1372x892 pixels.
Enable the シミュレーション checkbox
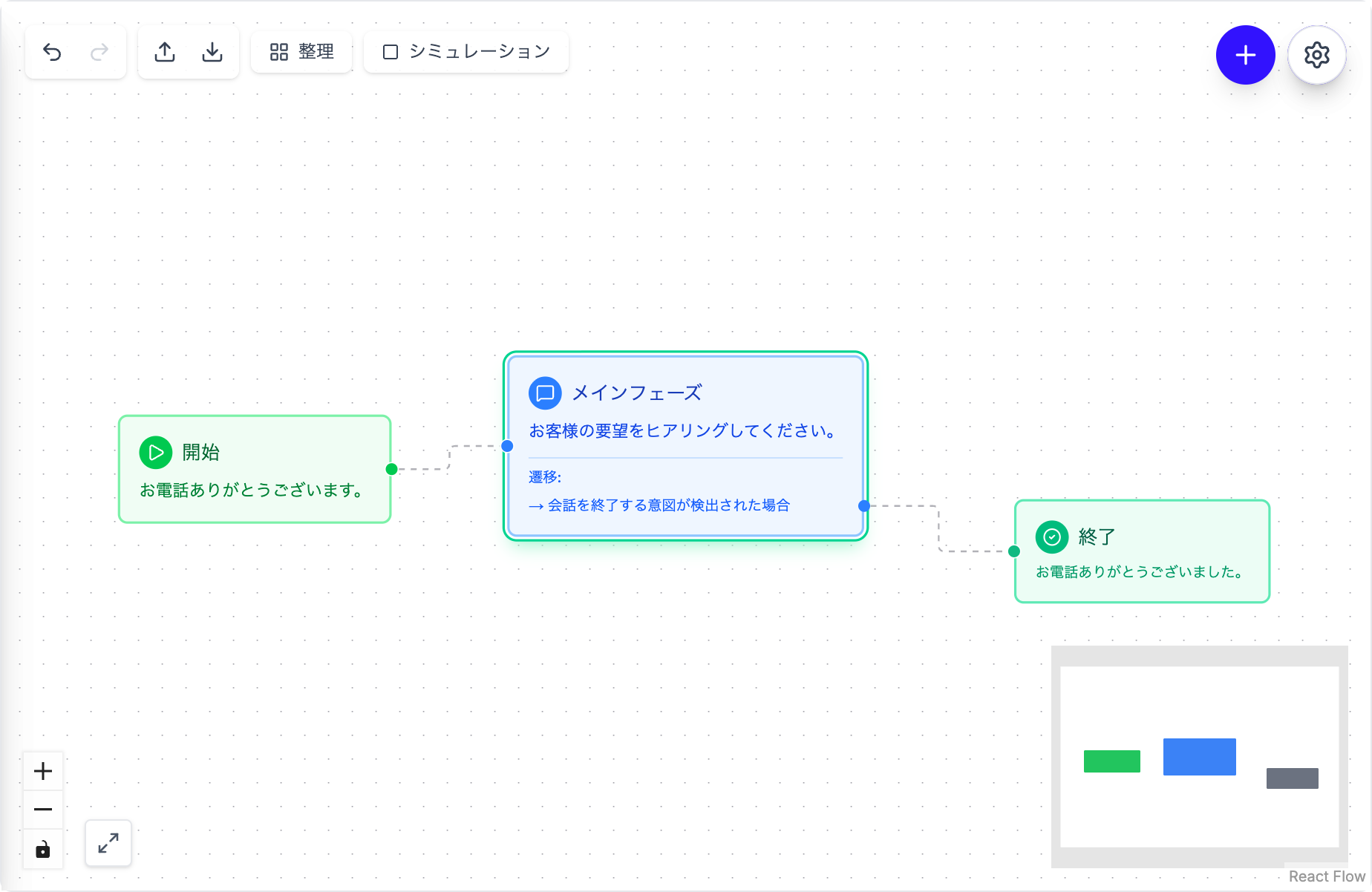(x=391, y=52)
